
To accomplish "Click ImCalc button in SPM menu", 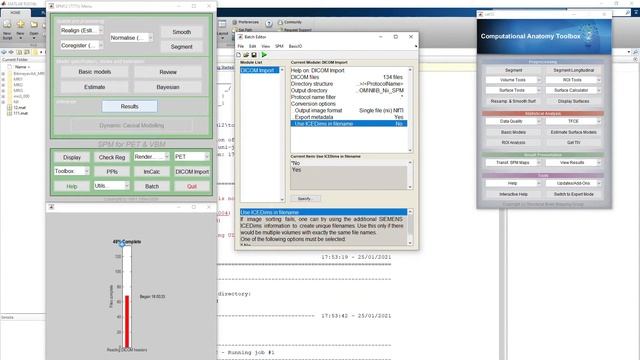I will (x=151, y=172).
